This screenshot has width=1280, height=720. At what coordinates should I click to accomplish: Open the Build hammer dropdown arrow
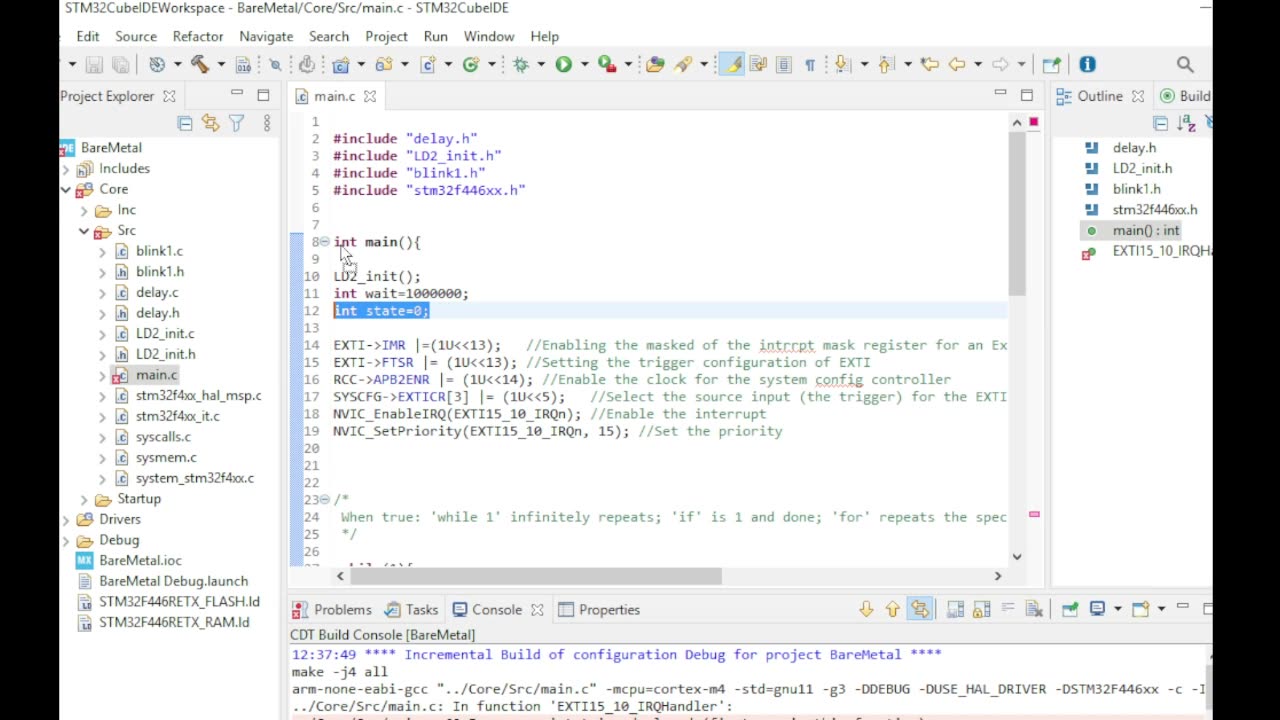coord(221,64)
